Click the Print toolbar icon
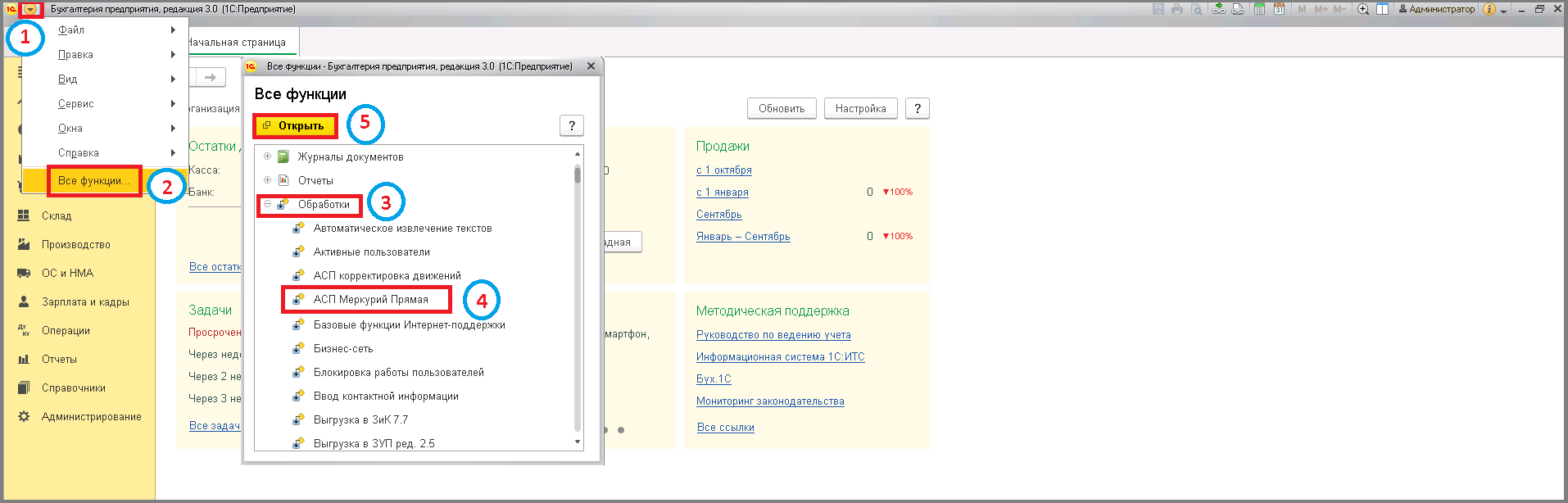The width and height of the screenshot is (1568, 503). coord(1177,9)
